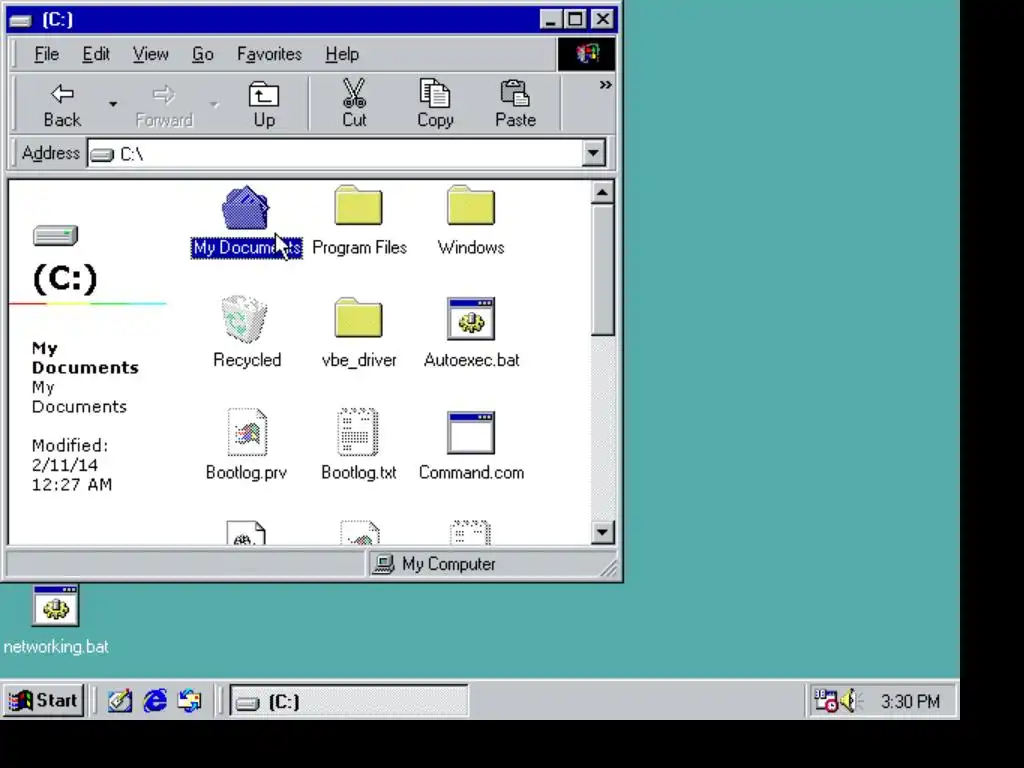
Task: Click the Windows logo throbber icon
Action: pyautogui.click(x=586, y=54)
